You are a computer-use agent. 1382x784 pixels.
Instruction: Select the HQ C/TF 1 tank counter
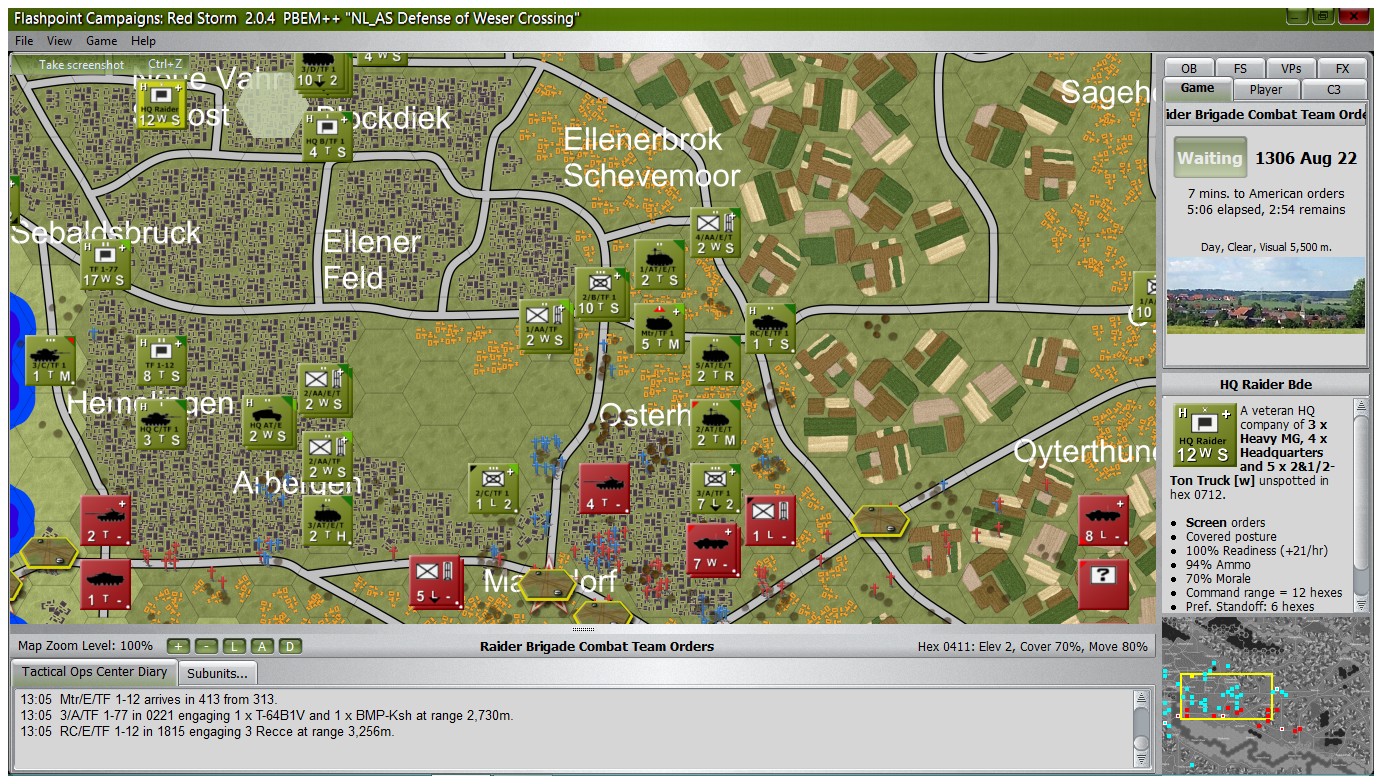coord(161,424)
